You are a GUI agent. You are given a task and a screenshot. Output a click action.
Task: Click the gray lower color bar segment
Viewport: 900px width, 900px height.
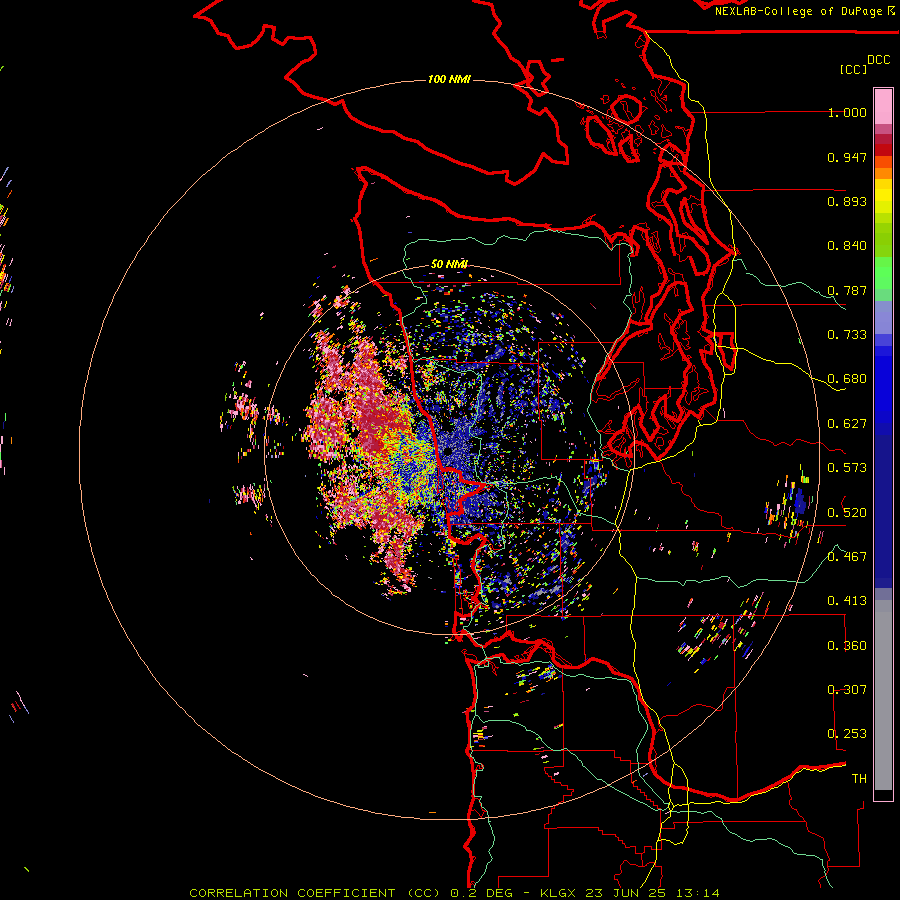pos(883,695)
